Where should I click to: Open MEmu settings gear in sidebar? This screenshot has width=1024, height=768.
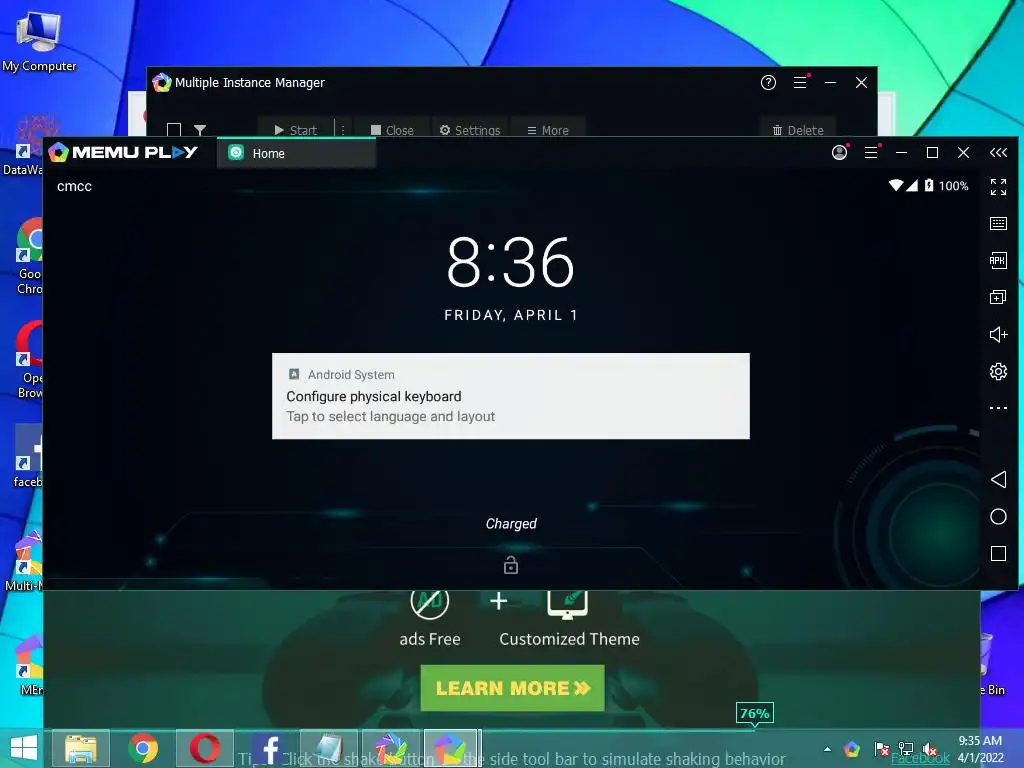[x=998, y=372]
